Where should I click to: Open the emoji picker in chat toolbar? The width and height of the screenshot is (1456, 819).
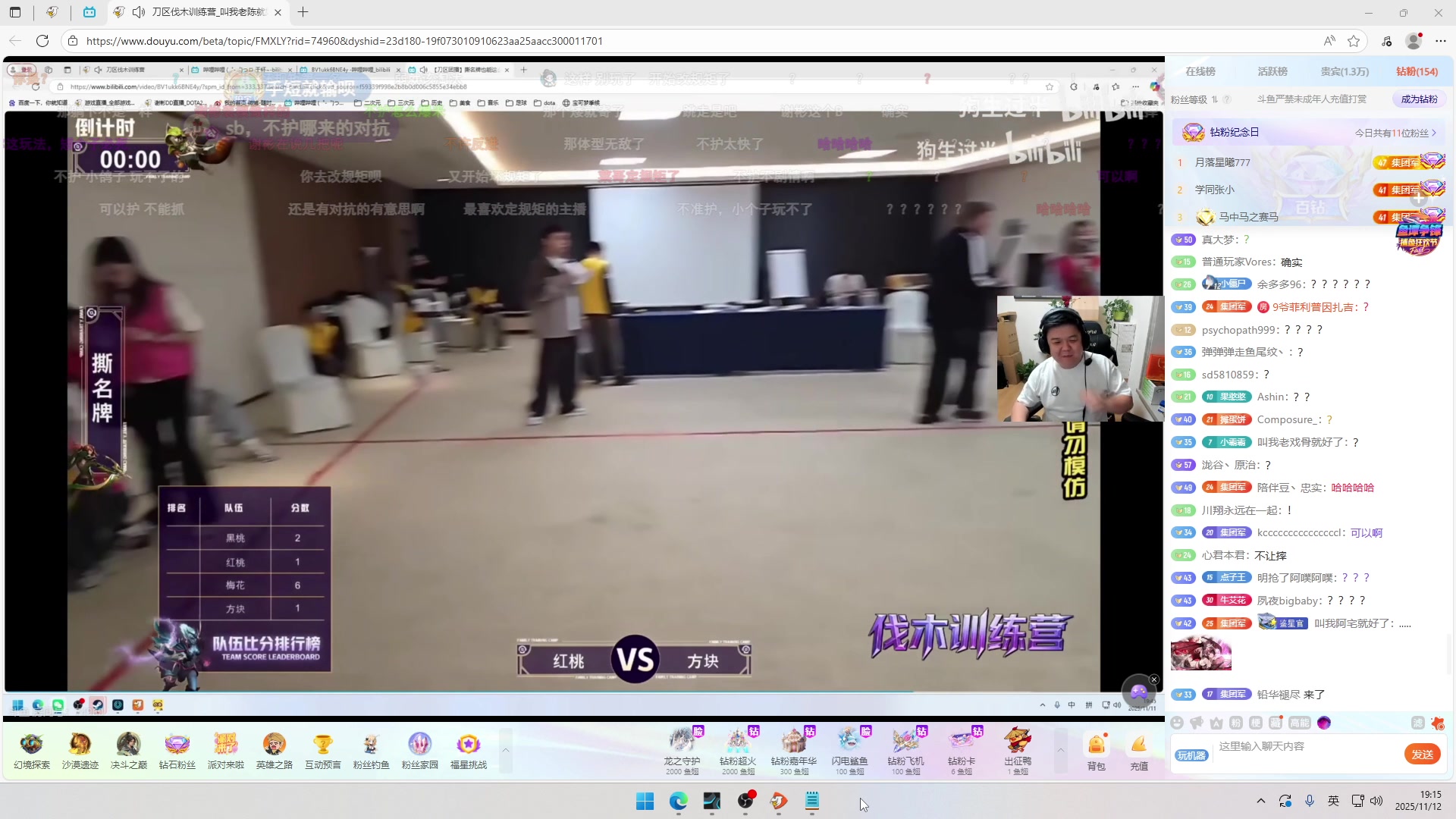click(x=1177, y=723)
